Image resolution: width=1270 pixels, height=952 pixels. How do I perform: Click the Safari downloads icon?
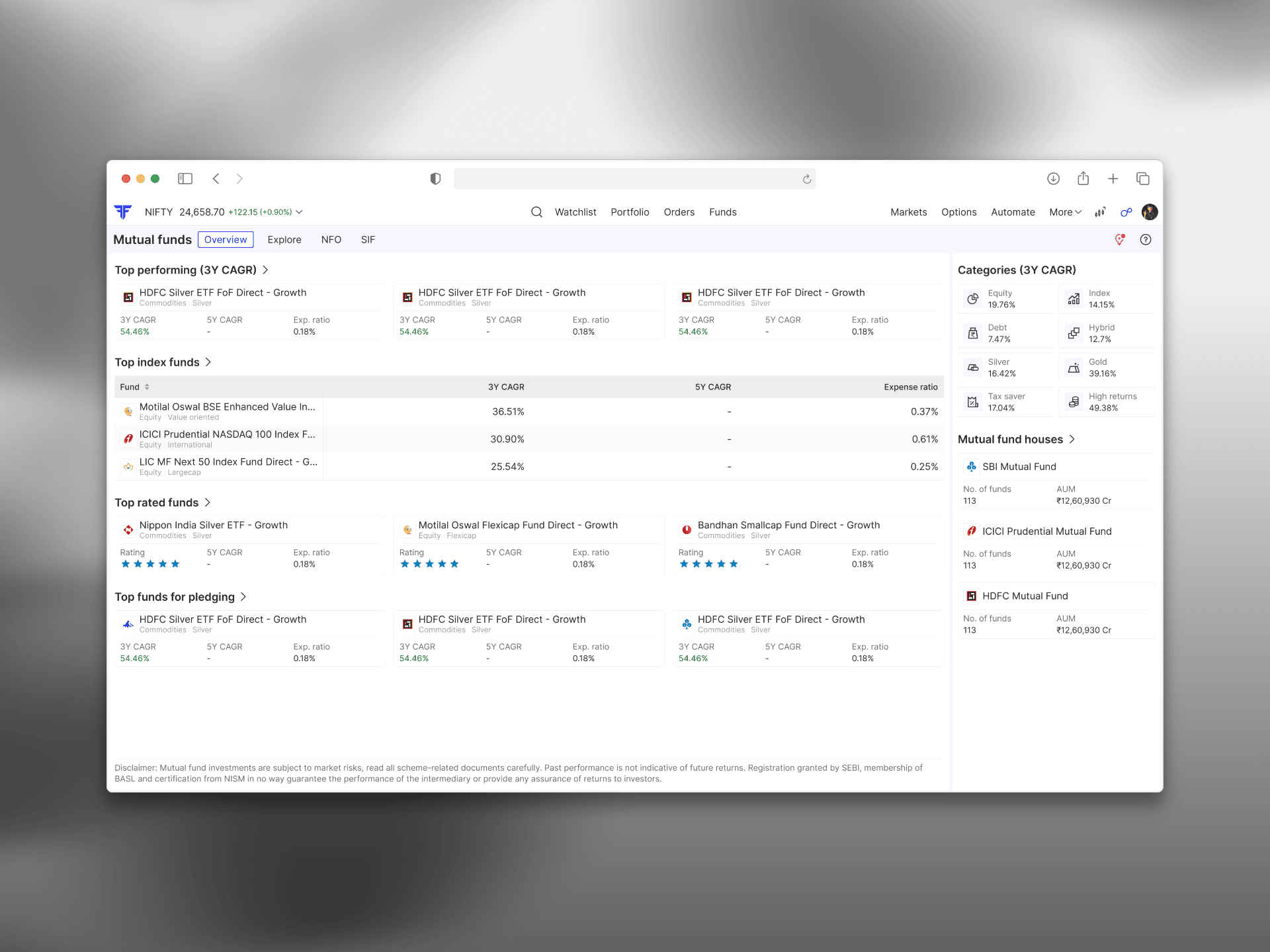[x=1053, y=178]
